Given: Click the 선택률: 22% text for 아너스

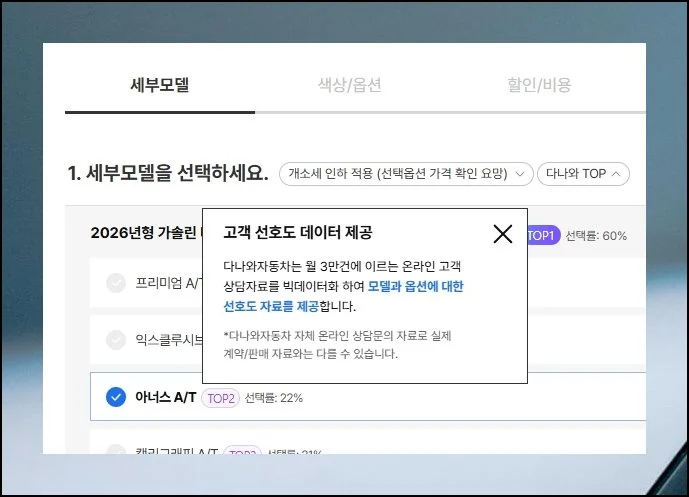Looking at the screenshot, I should click(273, 398).
